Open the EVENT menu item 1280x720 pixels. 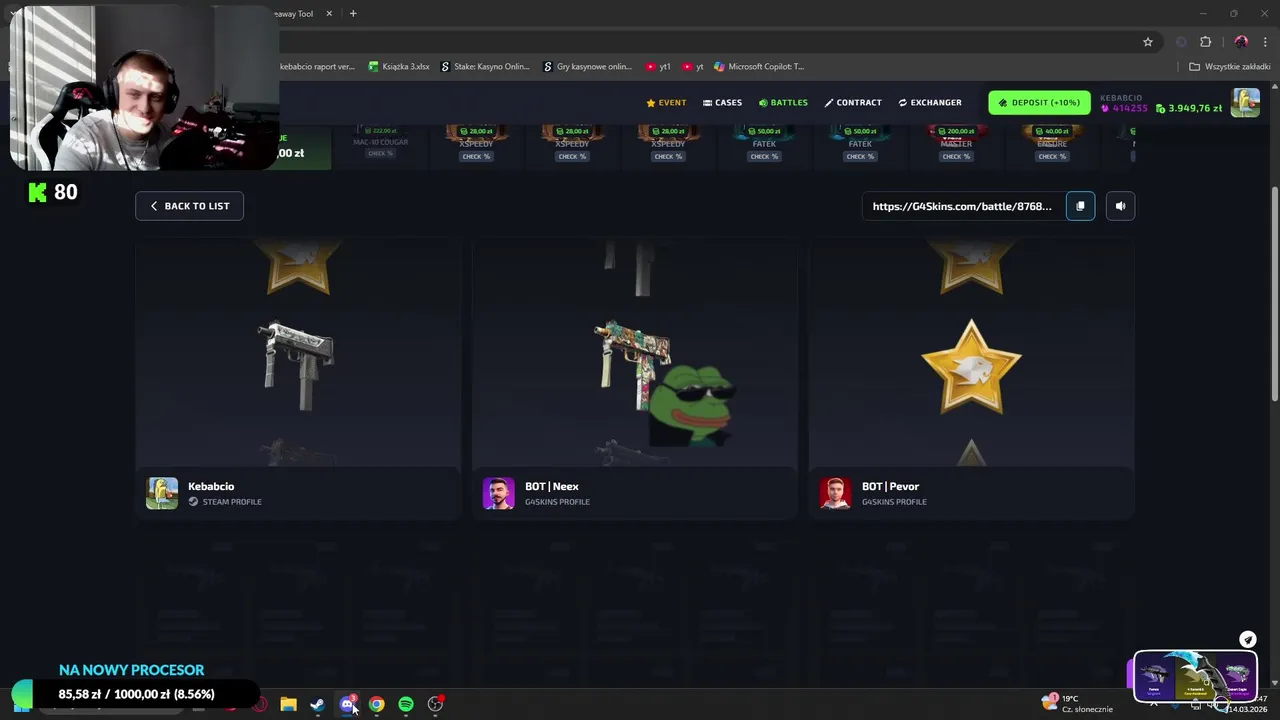666,103
